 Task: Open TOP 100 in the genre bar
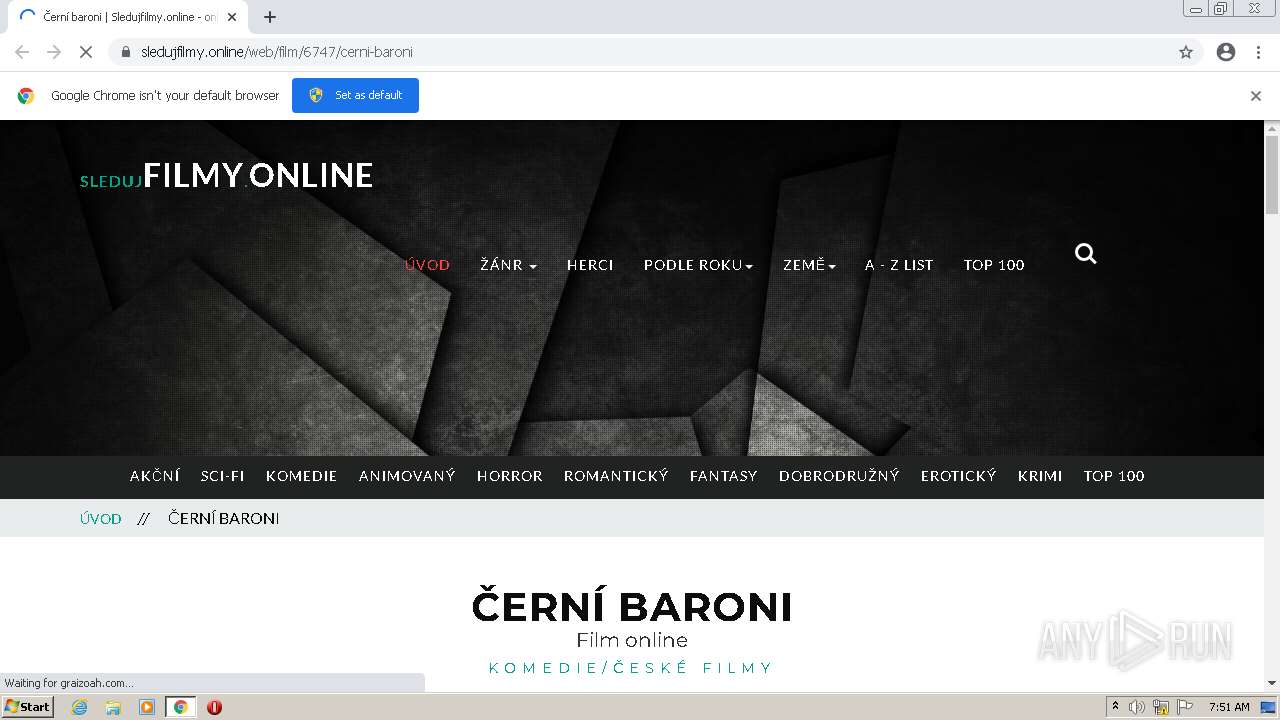tap(1114, 476)
